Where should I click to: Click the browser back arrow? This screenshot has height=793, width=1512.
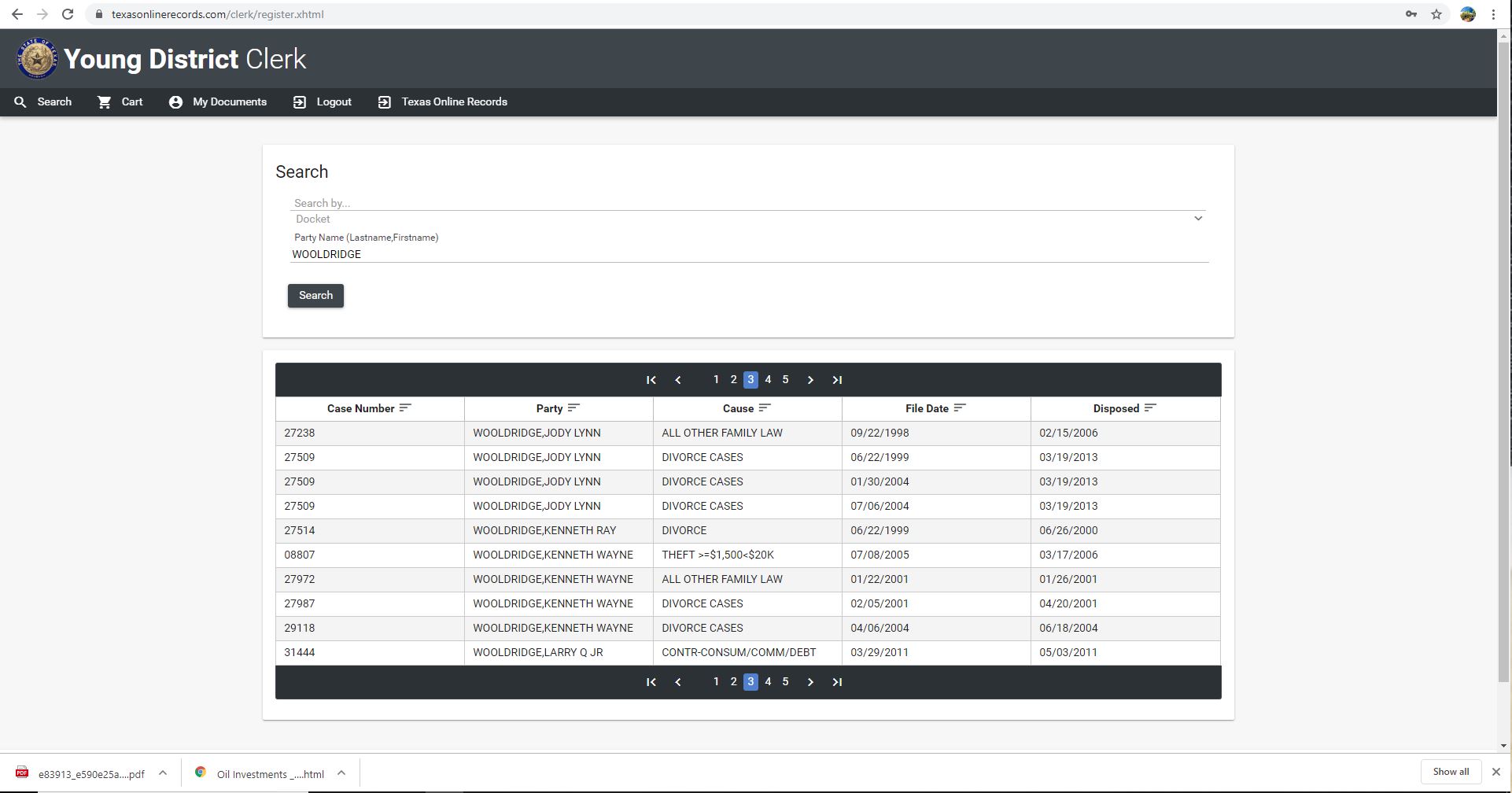tap(17, 14)
